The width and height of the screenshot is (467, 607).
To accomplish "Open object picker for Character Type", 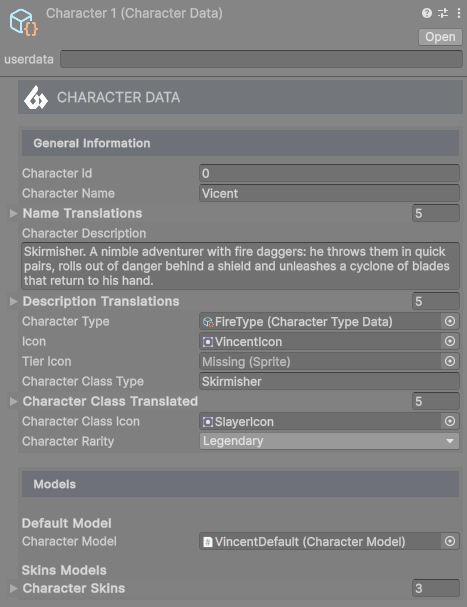I will tap(450, 321).
